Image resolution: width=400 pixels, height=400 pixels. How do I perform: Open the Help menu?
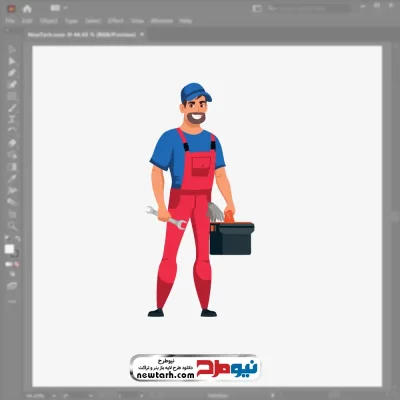pos(186,21)
